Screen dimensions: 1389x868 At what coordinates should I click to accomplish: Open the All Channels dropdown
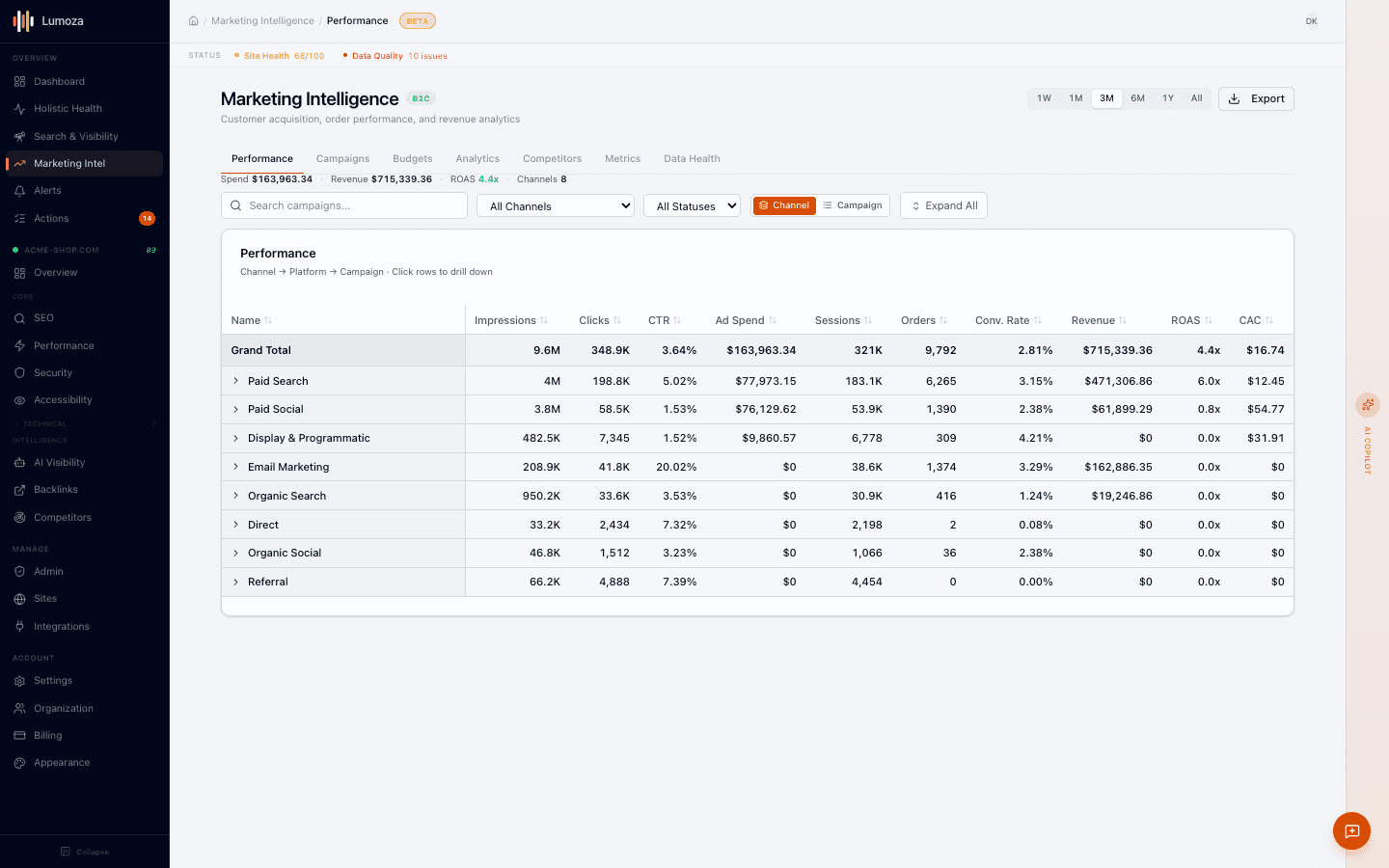(x=556, y=205)
